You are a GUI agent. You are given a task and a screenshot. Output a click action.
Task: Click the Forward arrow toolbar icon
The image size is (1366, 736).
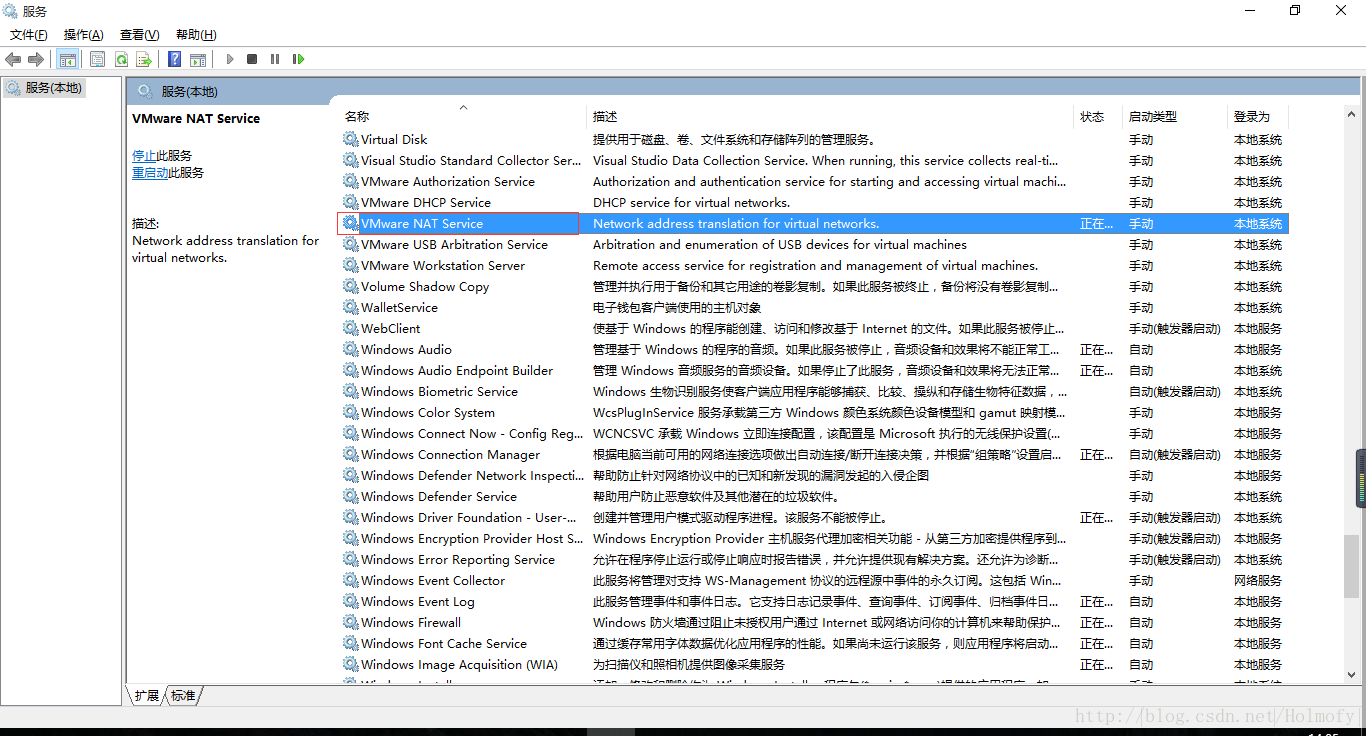pyautogui.click(x=36, y=59)
